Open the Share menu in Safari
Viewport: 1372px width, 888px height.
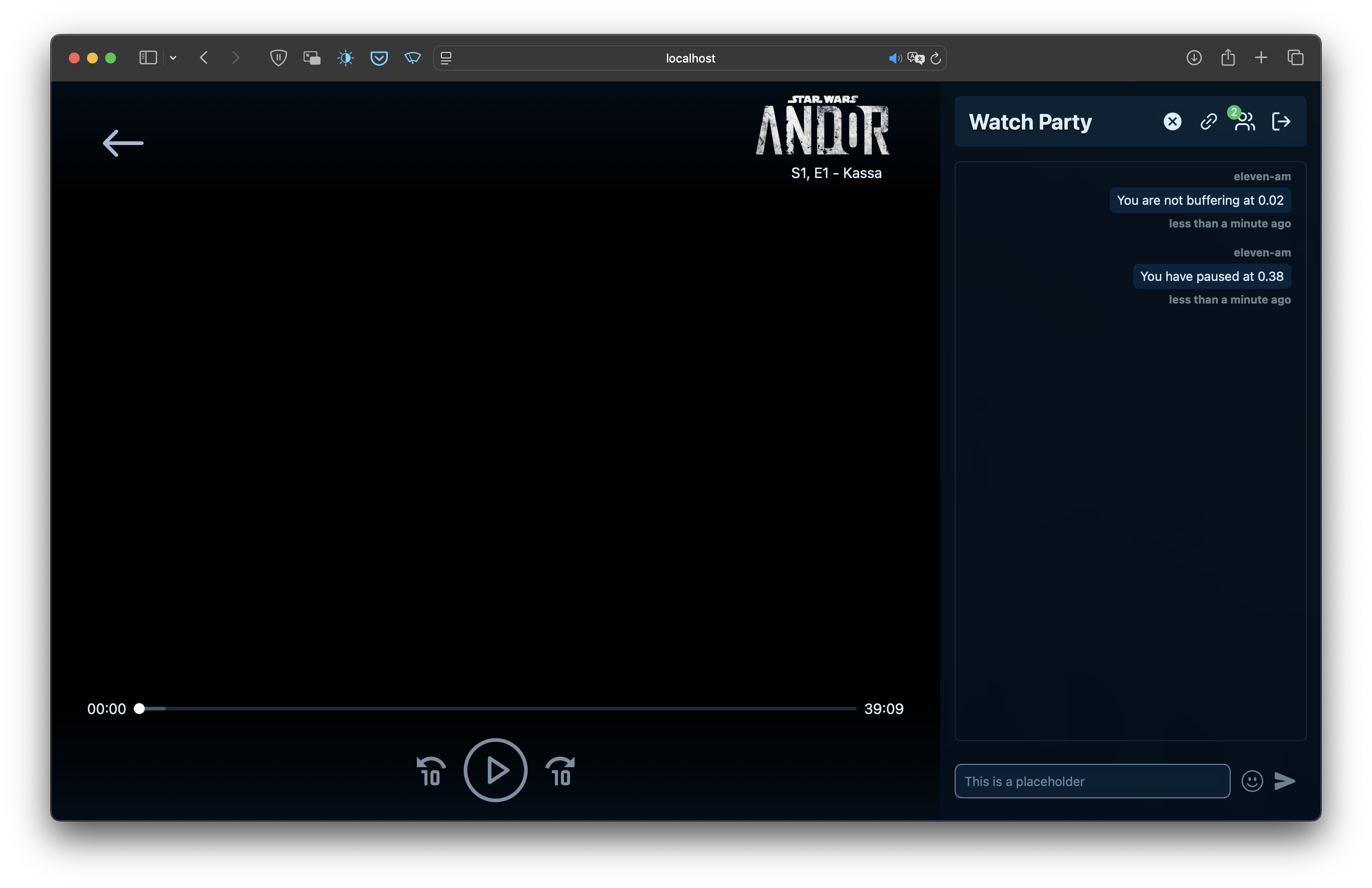[1228, 58]
